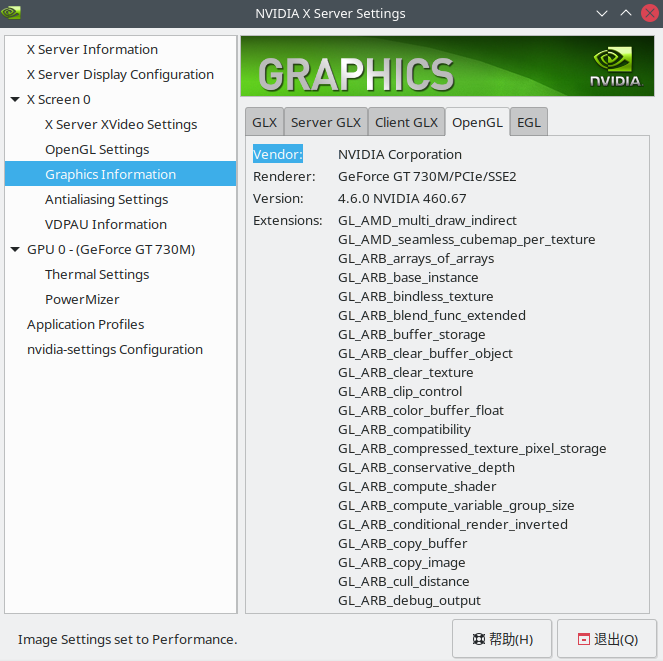Click GL_ARB_buffer_storage extension
The image size is (663, 661).
click(x=411, y=335)
